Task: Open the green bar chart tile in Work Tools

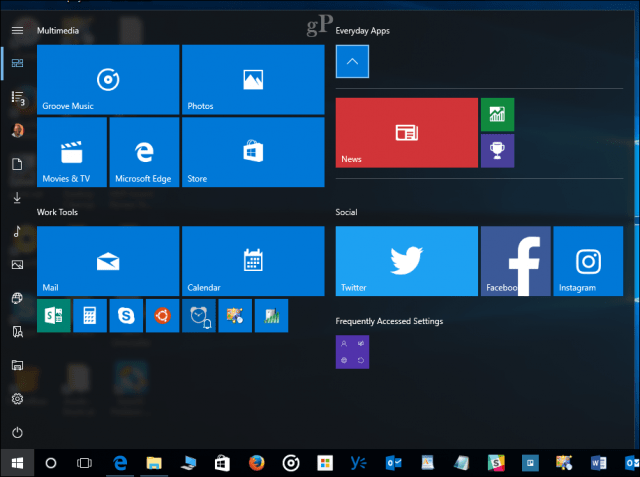Action: [x=271, y=316]
